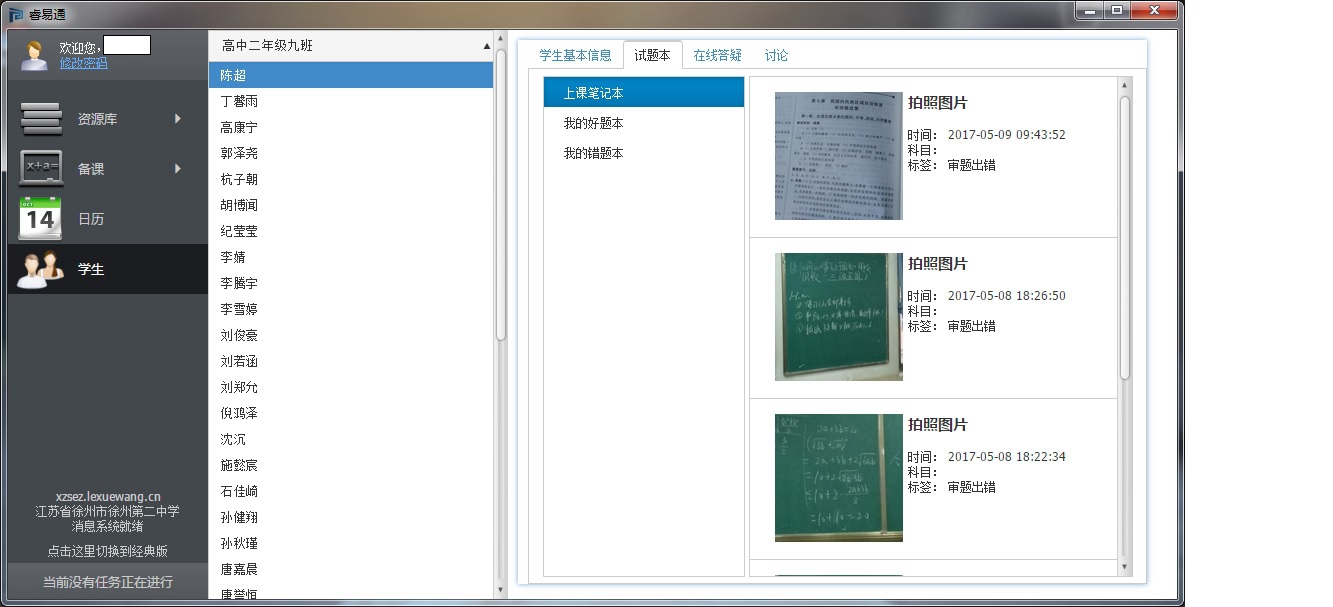Image resolution: width=1333 pixels, height=607 pixels.
Task: Select student 杭子朝
Action: (351, 179)
